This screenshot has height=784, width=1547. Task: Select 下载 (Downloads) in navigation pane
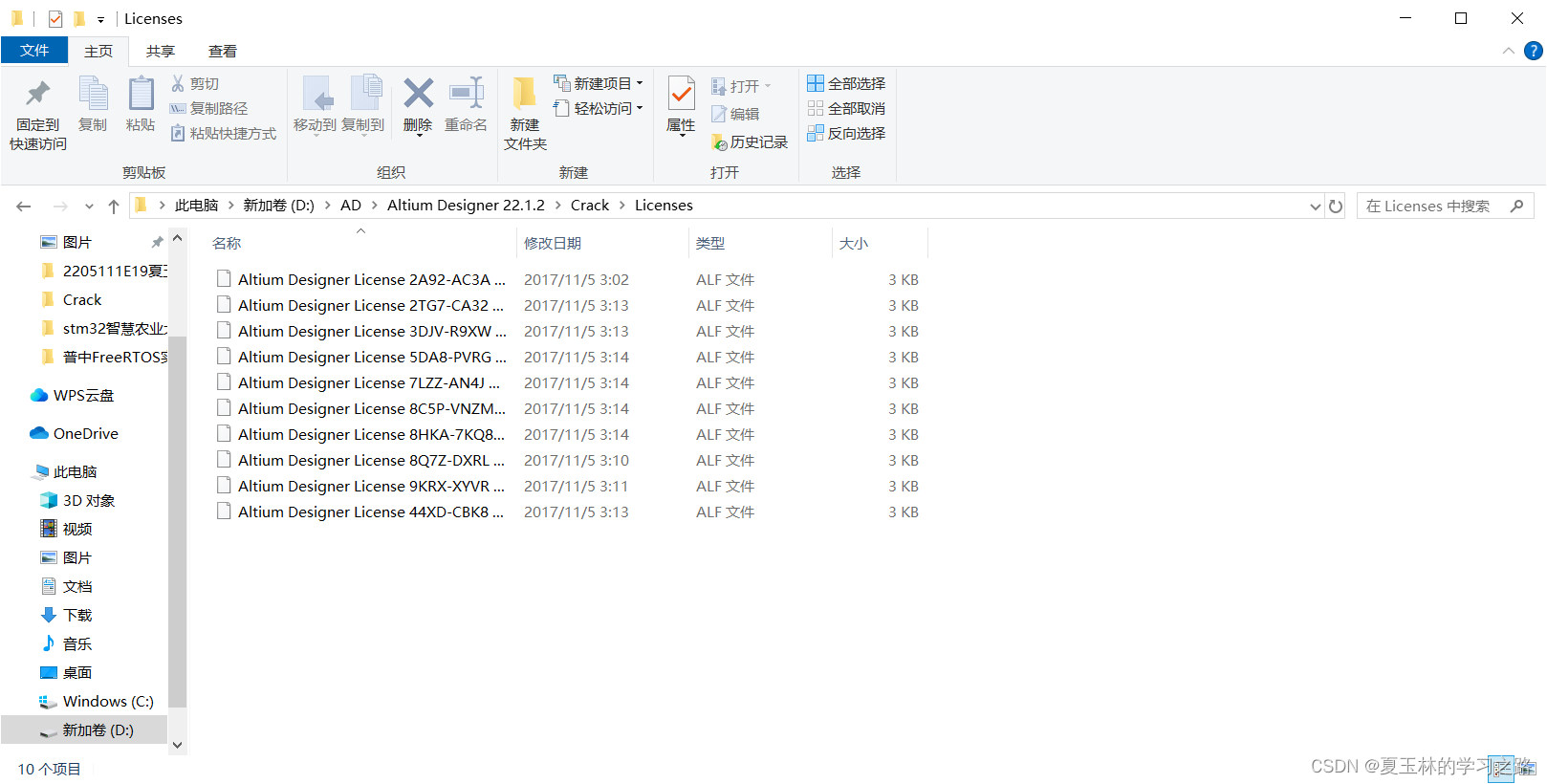pos(67,615)
